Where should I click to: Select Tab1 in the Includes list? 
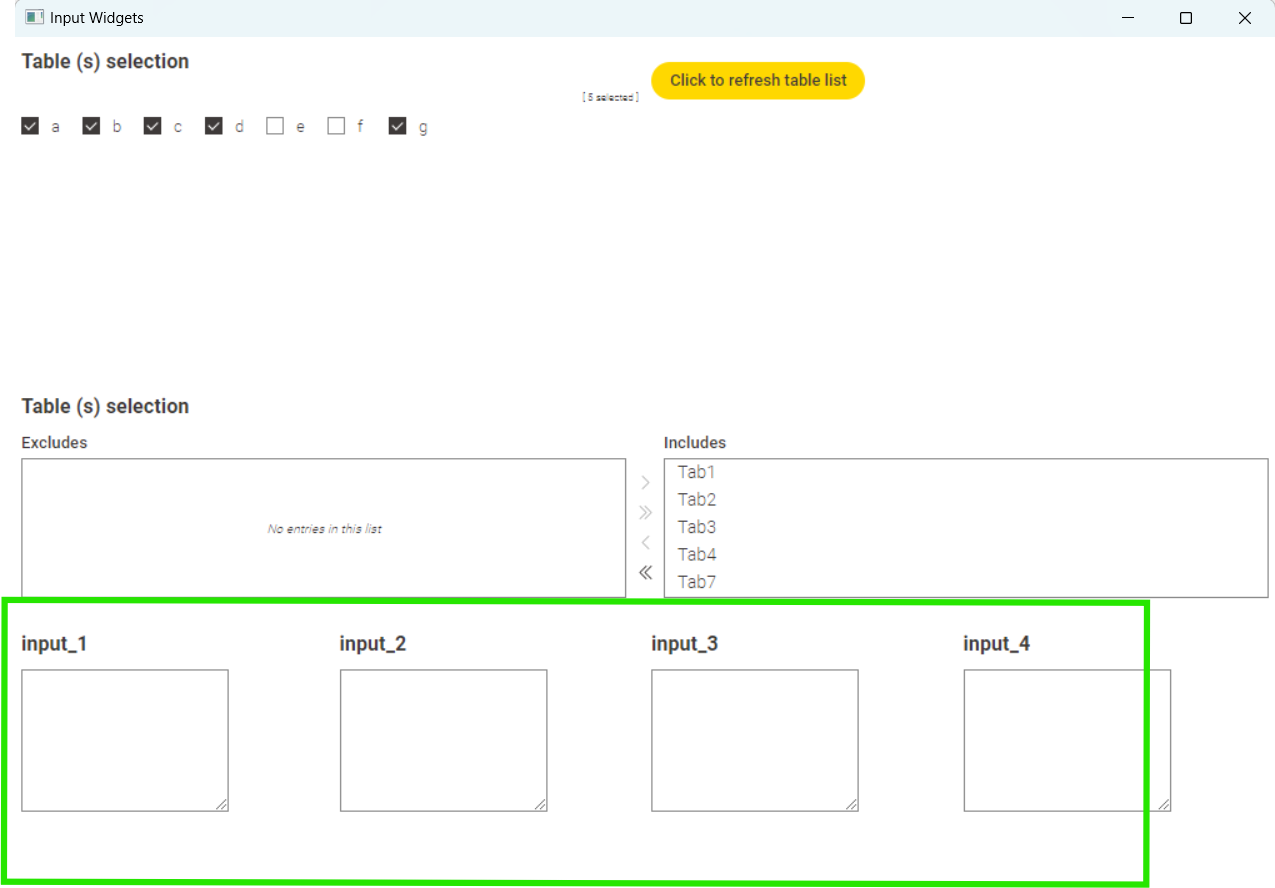click(x=697, y=472)
